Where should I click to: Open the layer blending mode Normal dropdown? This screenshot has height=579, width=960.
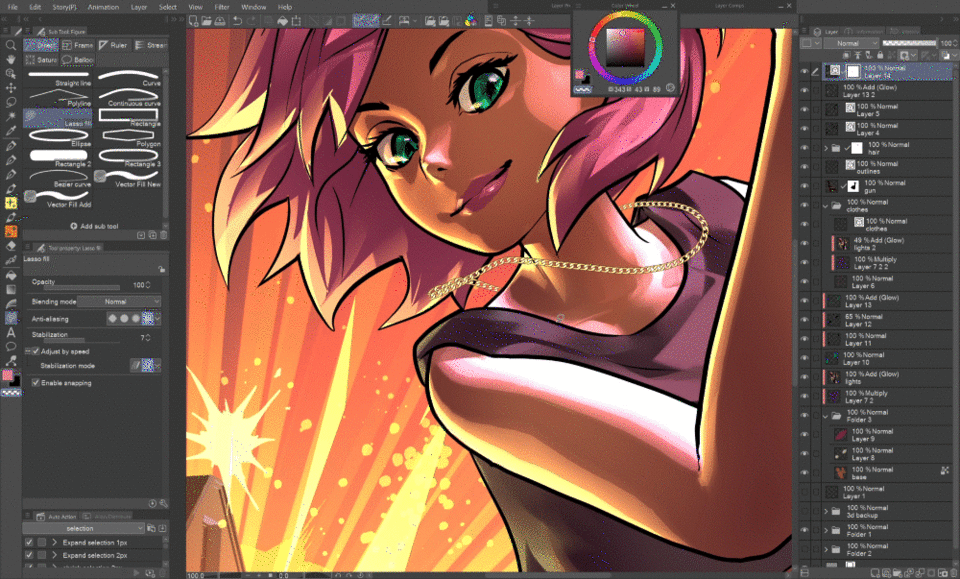pos(851,43)
